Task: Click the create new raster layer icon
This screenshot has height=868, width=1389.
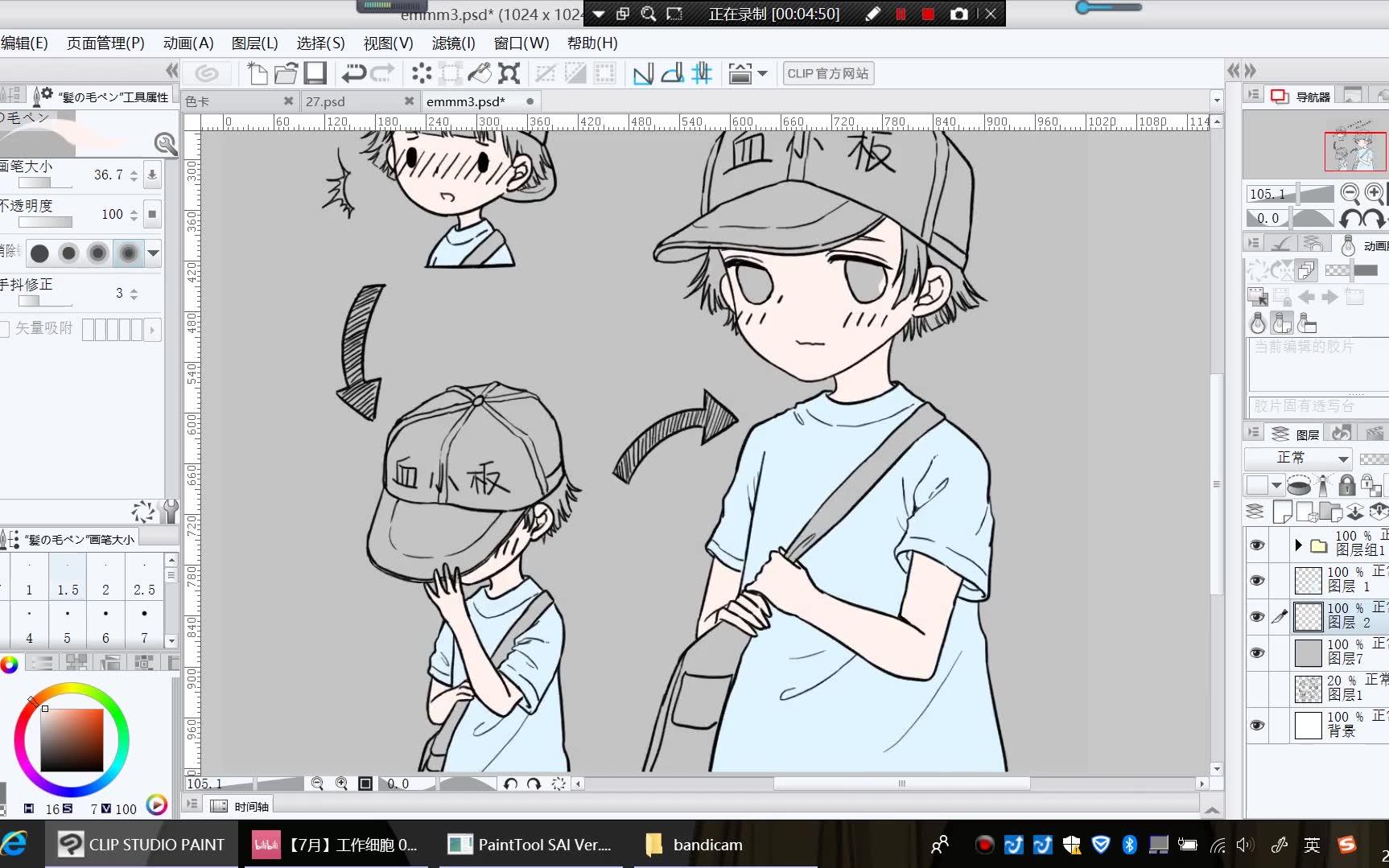Action: coord(1283,511)
